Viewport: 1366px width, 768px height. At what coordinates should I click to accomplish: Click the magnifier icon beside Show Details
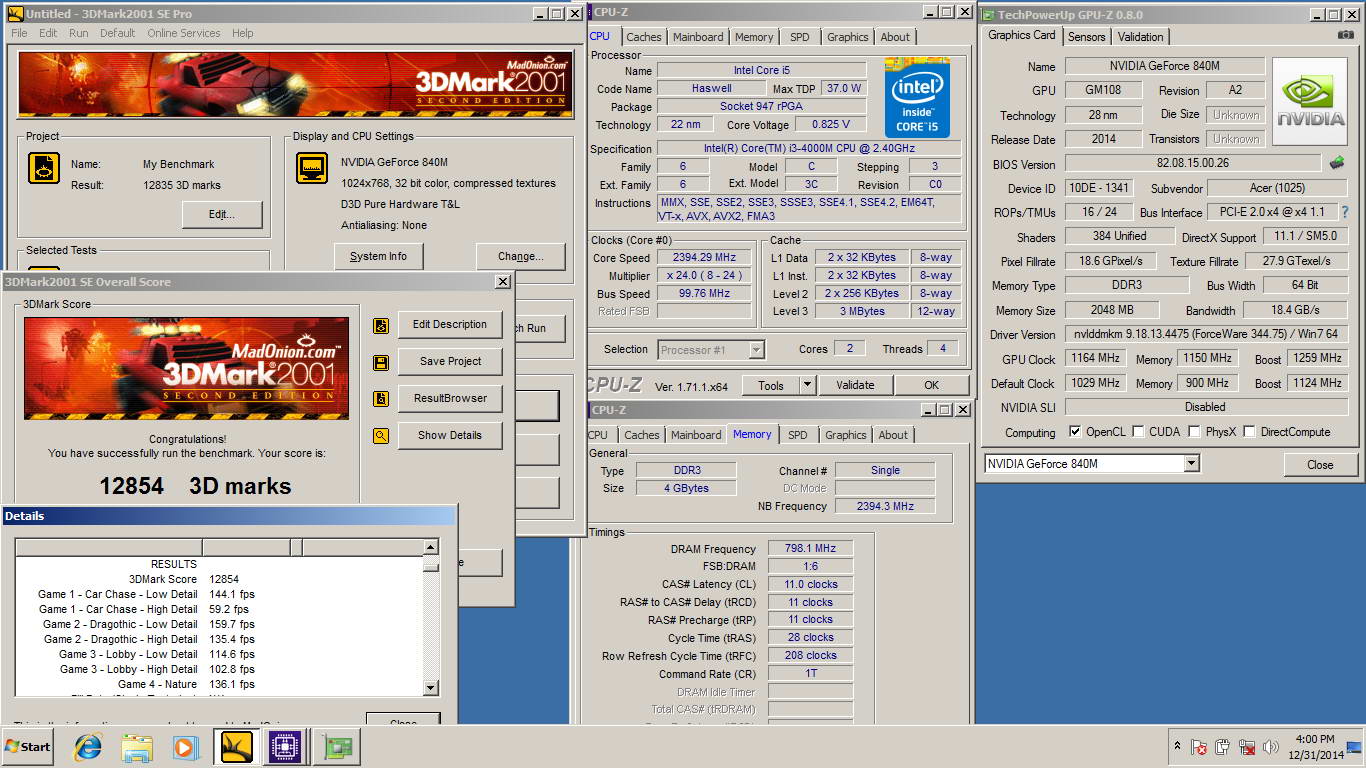(x=381, y=436)
